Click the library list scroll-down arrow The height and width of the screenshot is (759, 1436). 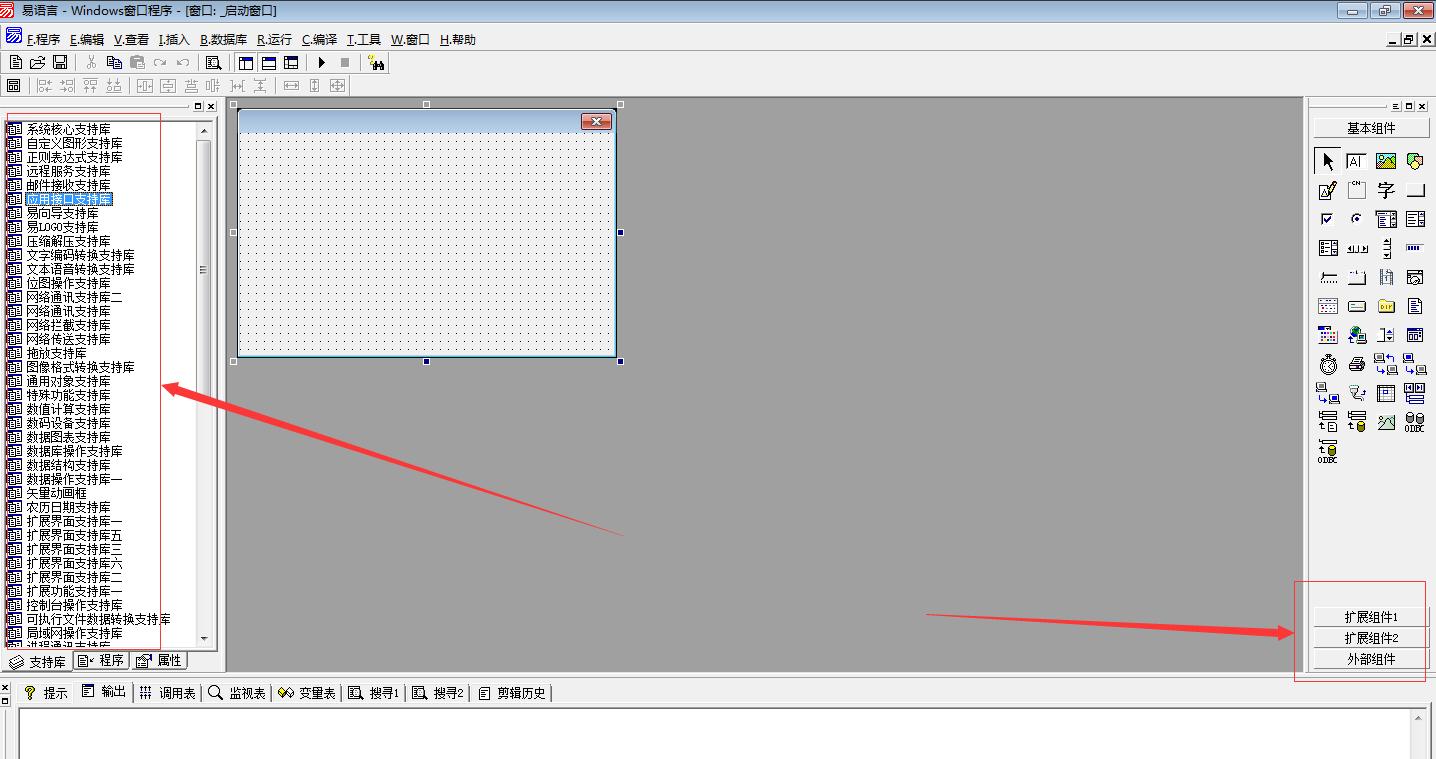coord(204,638)
